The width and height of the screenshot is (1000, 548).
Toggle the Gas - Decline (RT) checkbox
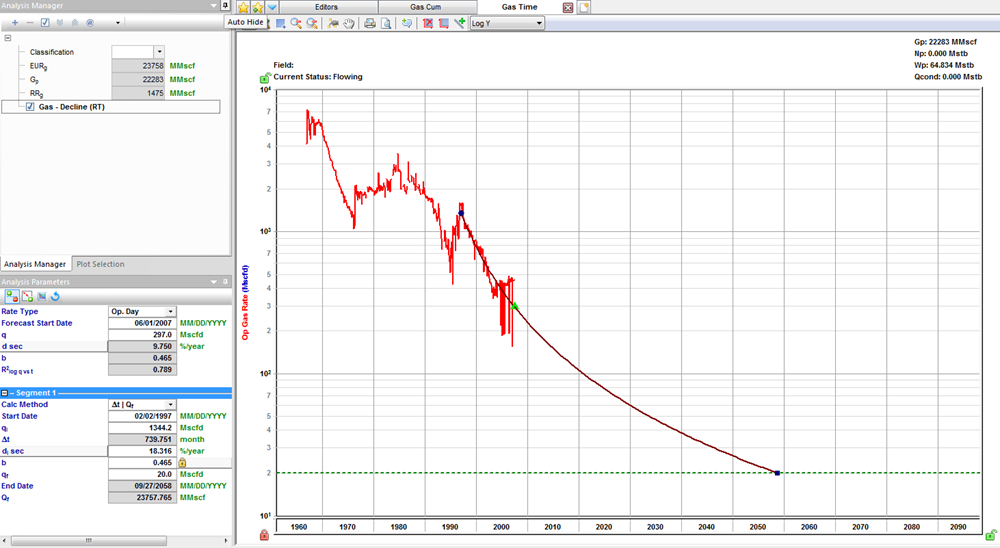click(30, 107)
